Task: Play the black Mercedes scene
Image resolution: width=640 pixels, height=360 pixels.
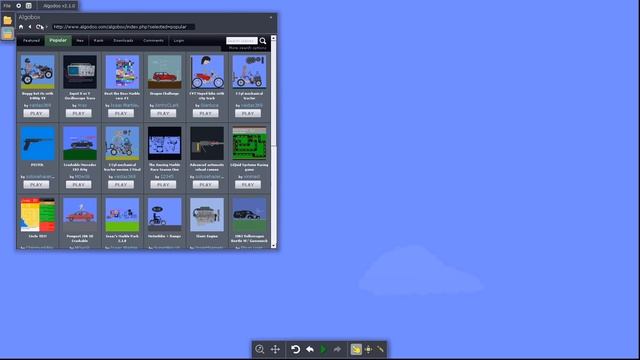Action: (79, 185)
